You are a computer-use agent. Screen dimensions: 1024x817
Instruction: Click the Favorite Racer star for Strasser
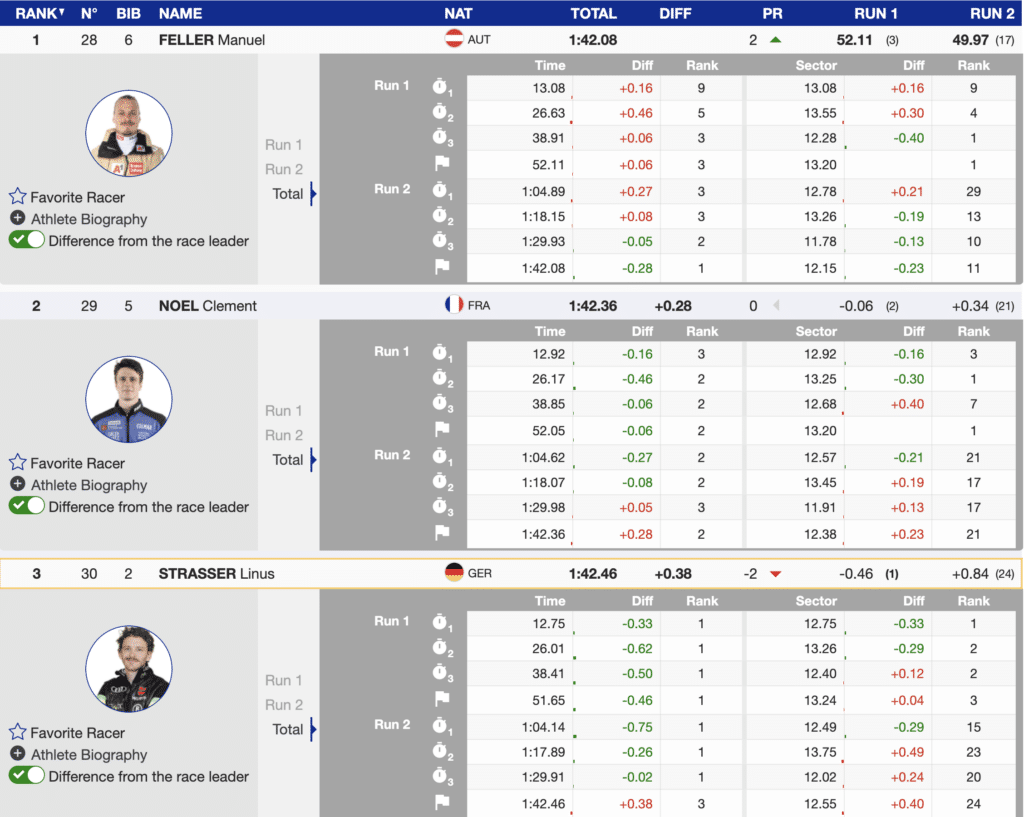pyautogui.click(x=18, y=733)
